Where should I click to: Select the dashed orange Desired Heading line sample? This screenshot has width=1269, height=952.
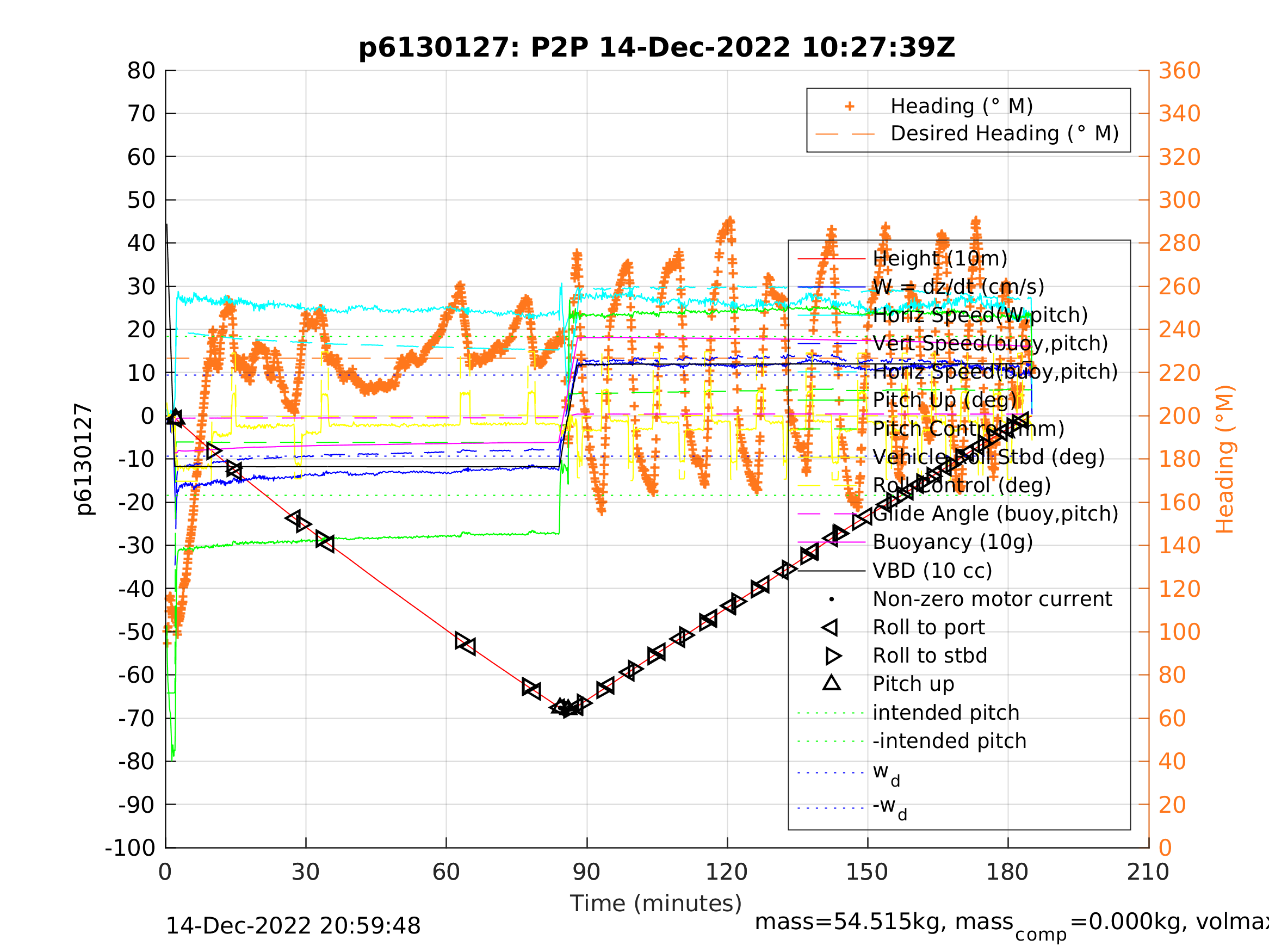pyautogui.click(x=845, y=134)
